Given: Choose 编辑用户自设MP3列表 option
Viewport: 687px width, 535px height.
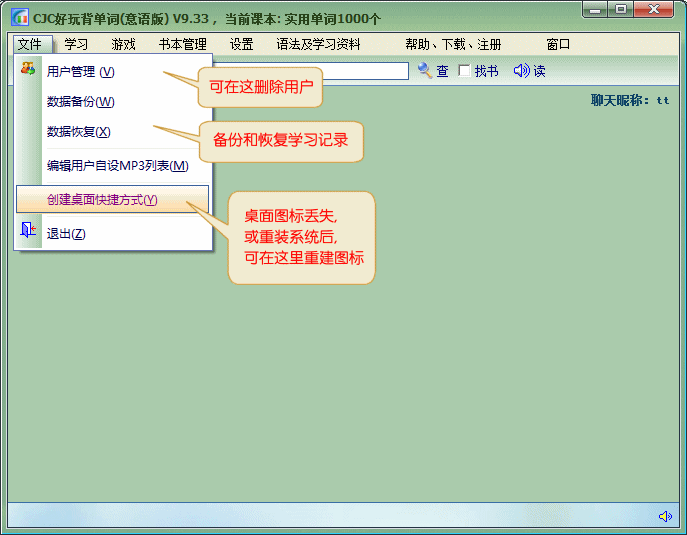Looking at the screenshot, I should pos(117,166).
